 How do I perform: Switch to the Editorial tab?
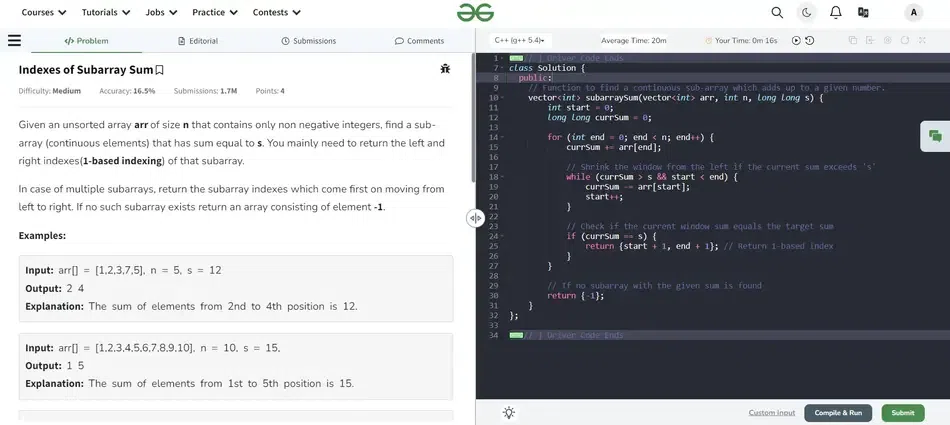198,41
